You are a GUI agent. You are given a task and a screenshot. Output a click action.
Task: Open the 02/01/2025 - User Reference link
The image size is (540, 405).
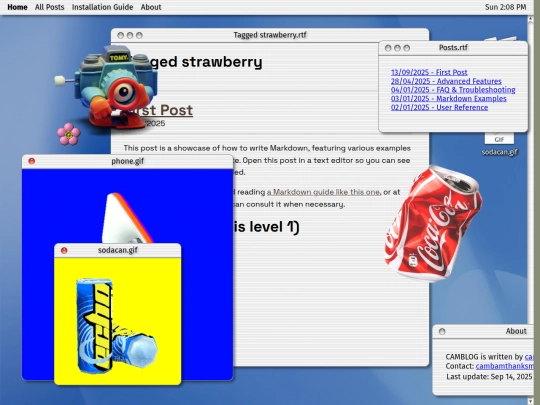click(x=439, y=107)
